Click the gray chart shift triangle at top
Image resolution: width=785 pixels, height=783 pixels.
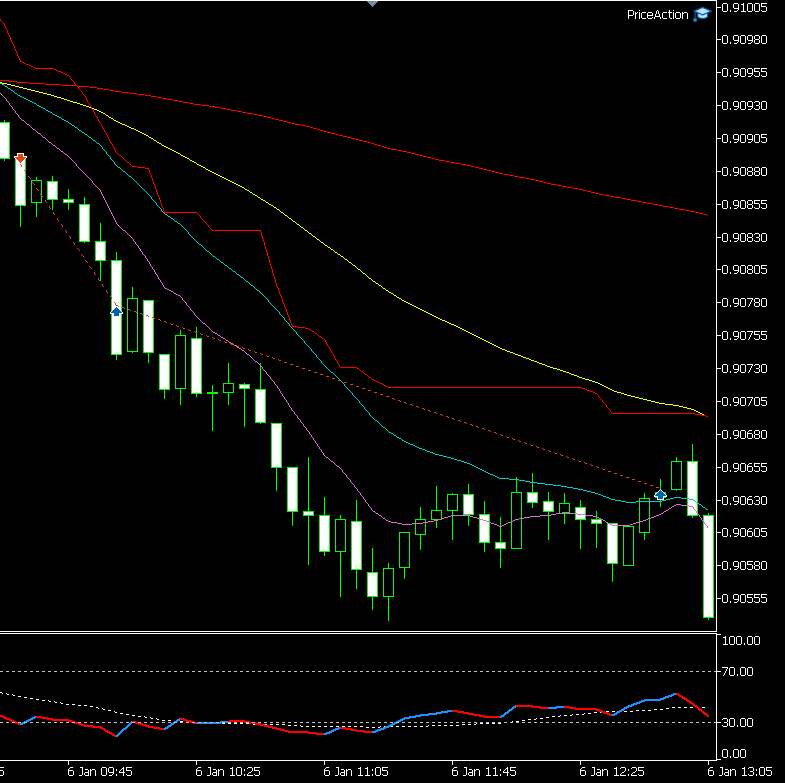point(373,4)
